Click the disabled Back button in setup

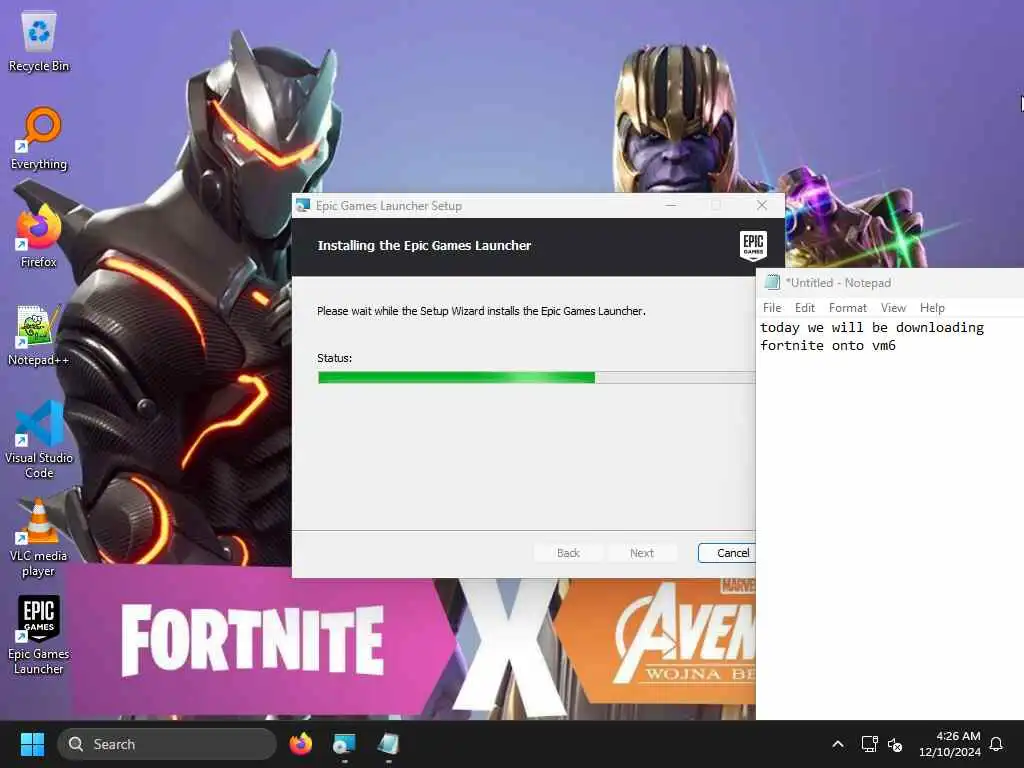(568, 552)
